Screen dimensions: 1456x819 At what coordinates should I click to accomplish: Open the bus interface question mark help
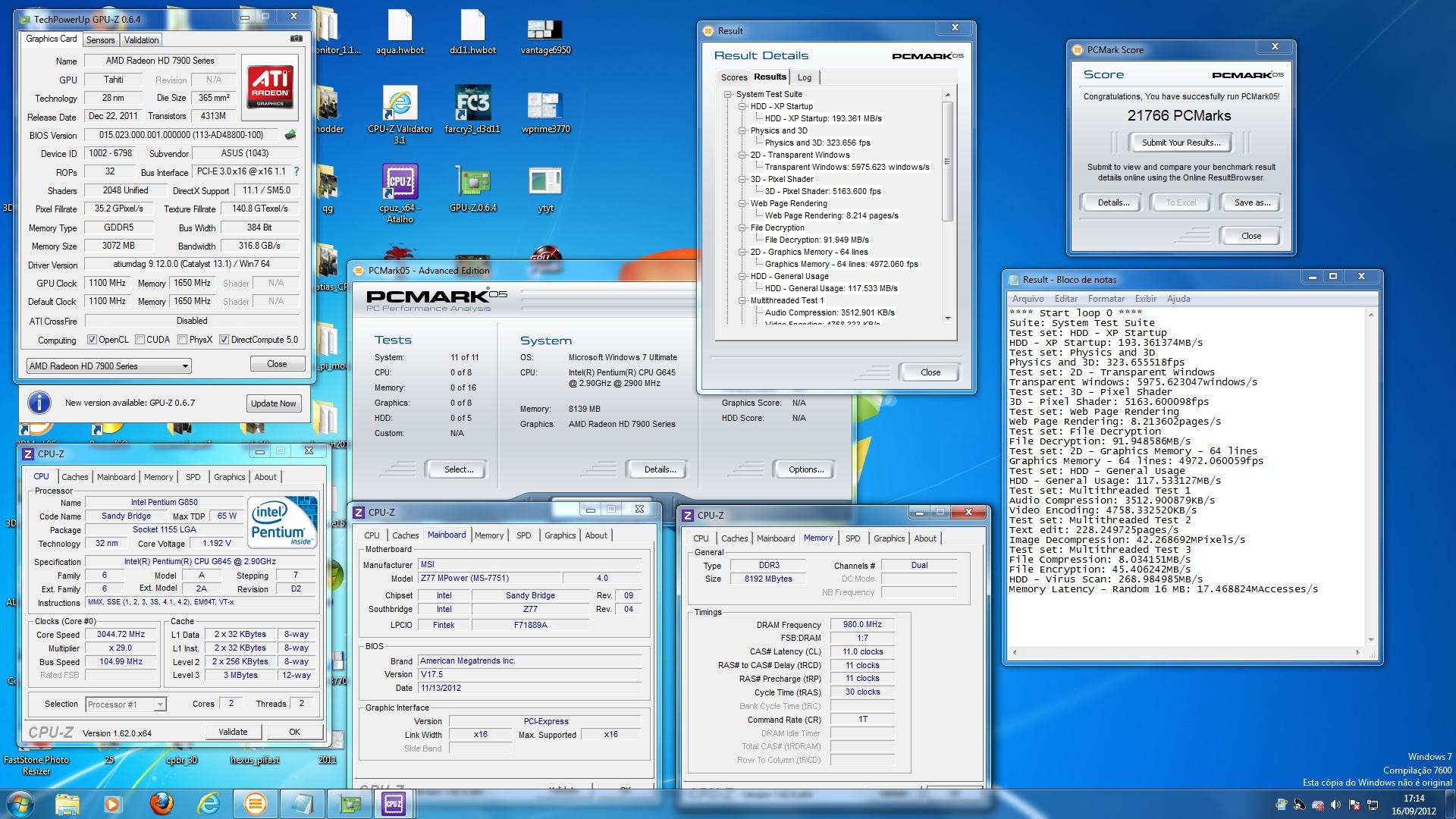(x=297, y=172)
